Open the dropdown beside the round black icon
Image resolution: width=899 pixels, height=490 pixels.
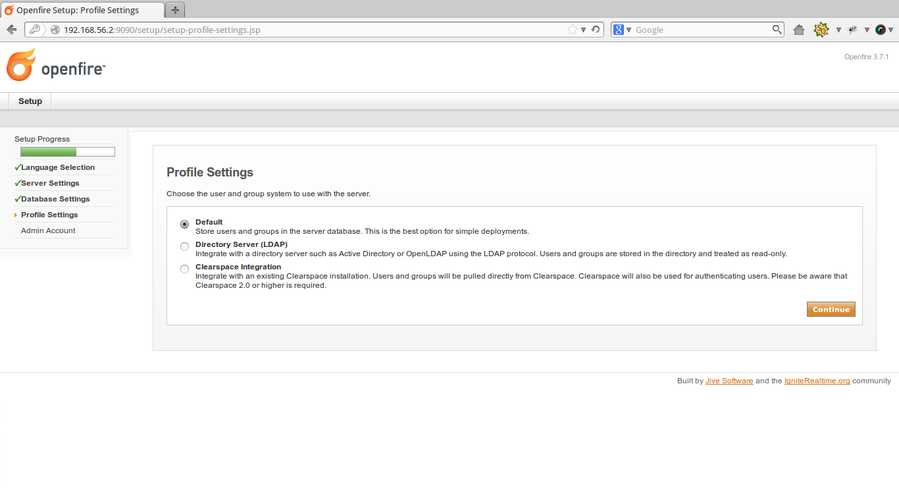pos(890,30)
